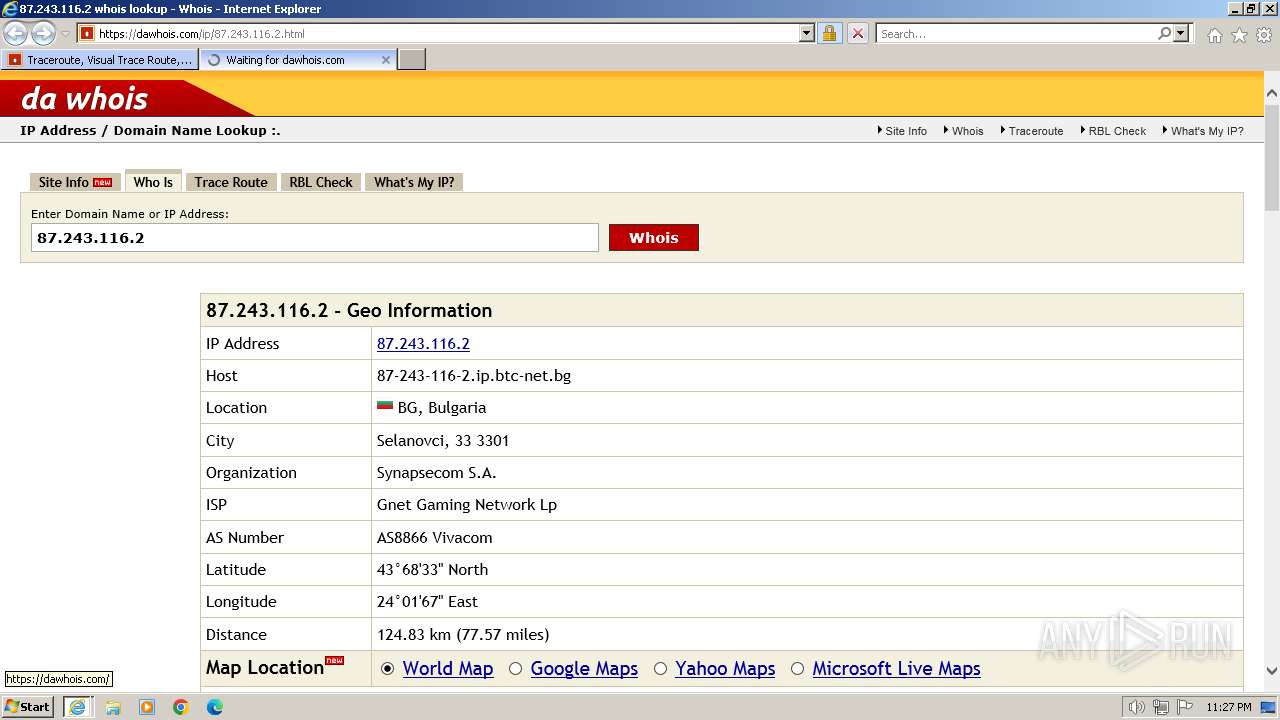Viewport: 1280px width, 720px height.
Task: Click the Action Center flag tray icon
Action: 1184,707
